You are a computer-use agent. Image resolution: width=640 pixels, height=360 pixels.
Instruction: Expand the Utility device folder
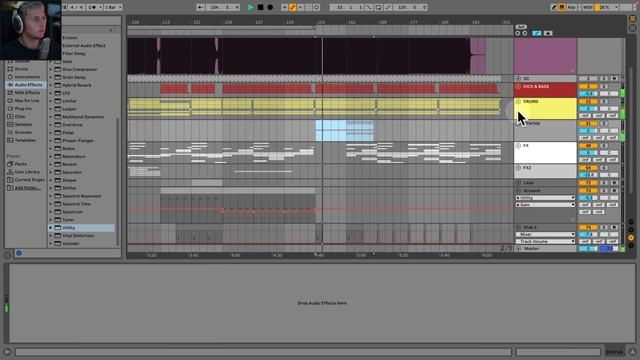51,228
